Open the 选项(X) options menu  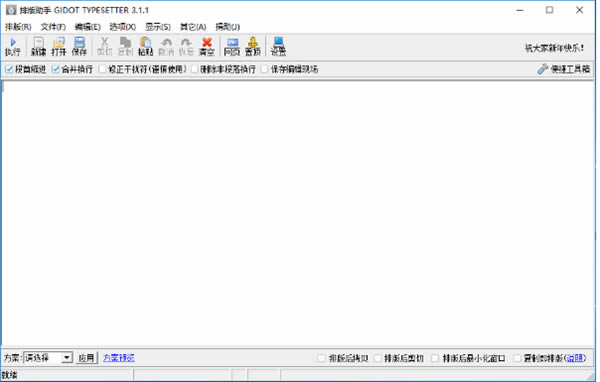point(122,27)
